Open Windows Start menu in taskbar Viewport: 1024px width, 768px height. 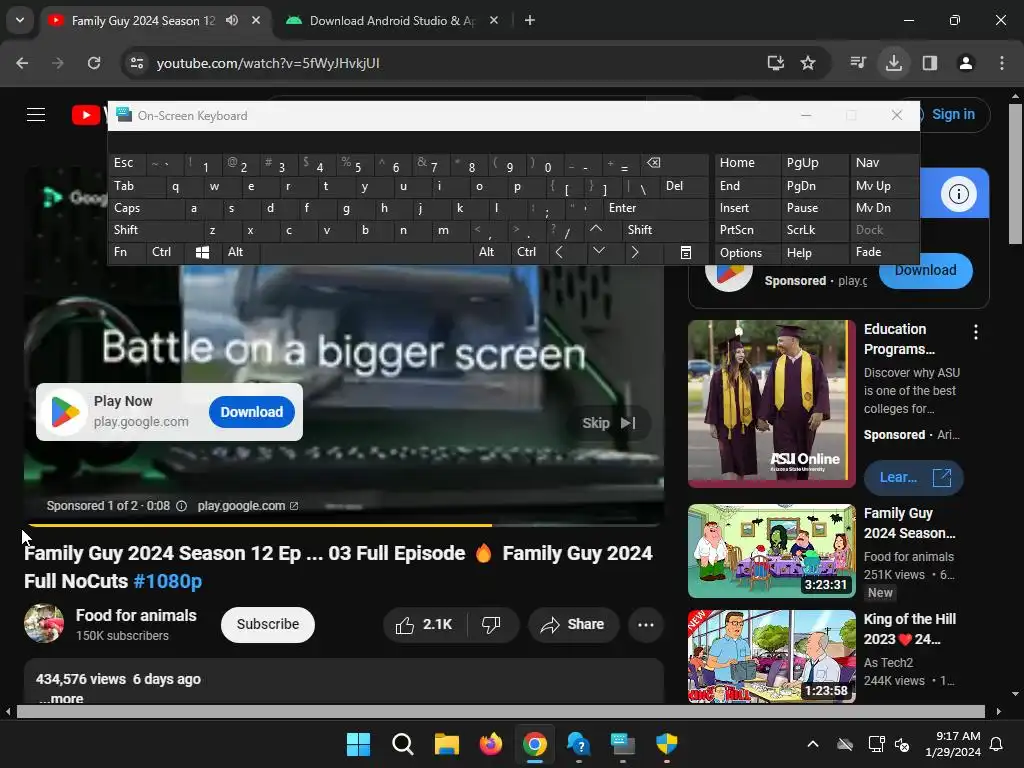(x=358, y=744)
